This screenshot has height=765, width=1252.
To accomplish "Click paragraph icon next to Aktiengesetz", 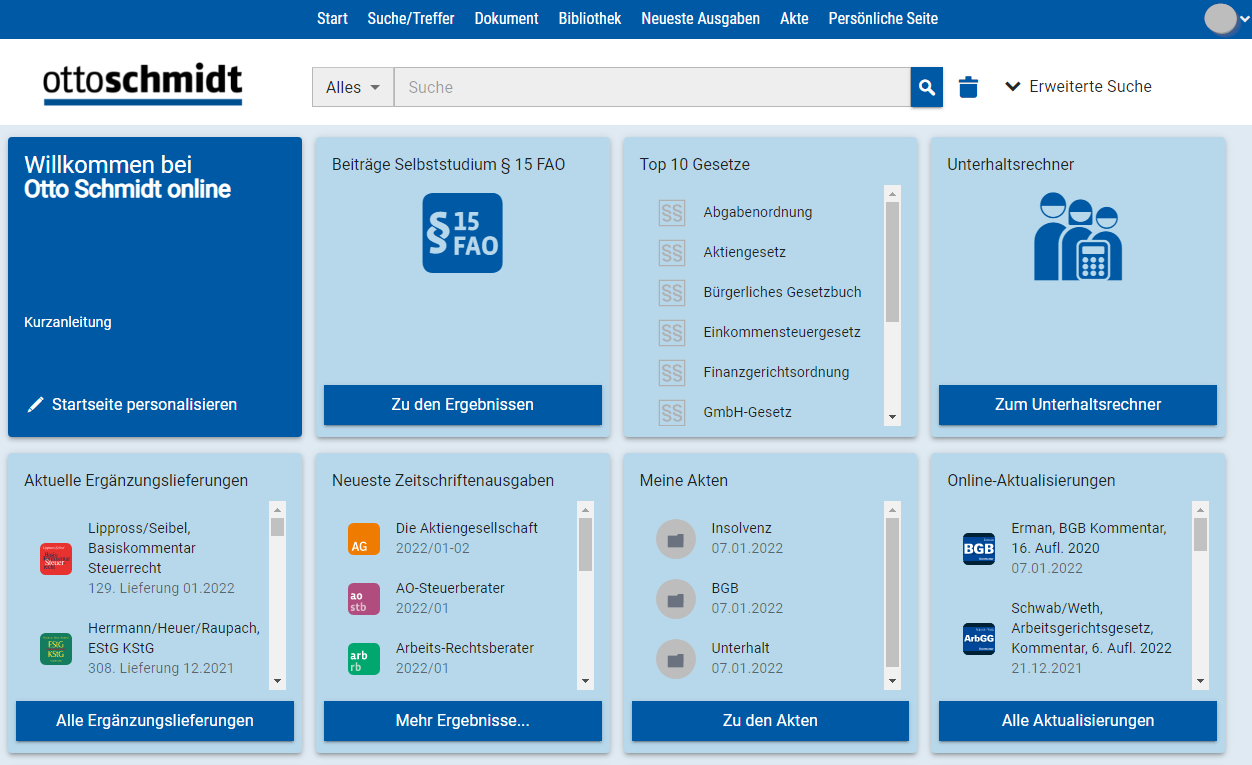I will pos(672,252).
